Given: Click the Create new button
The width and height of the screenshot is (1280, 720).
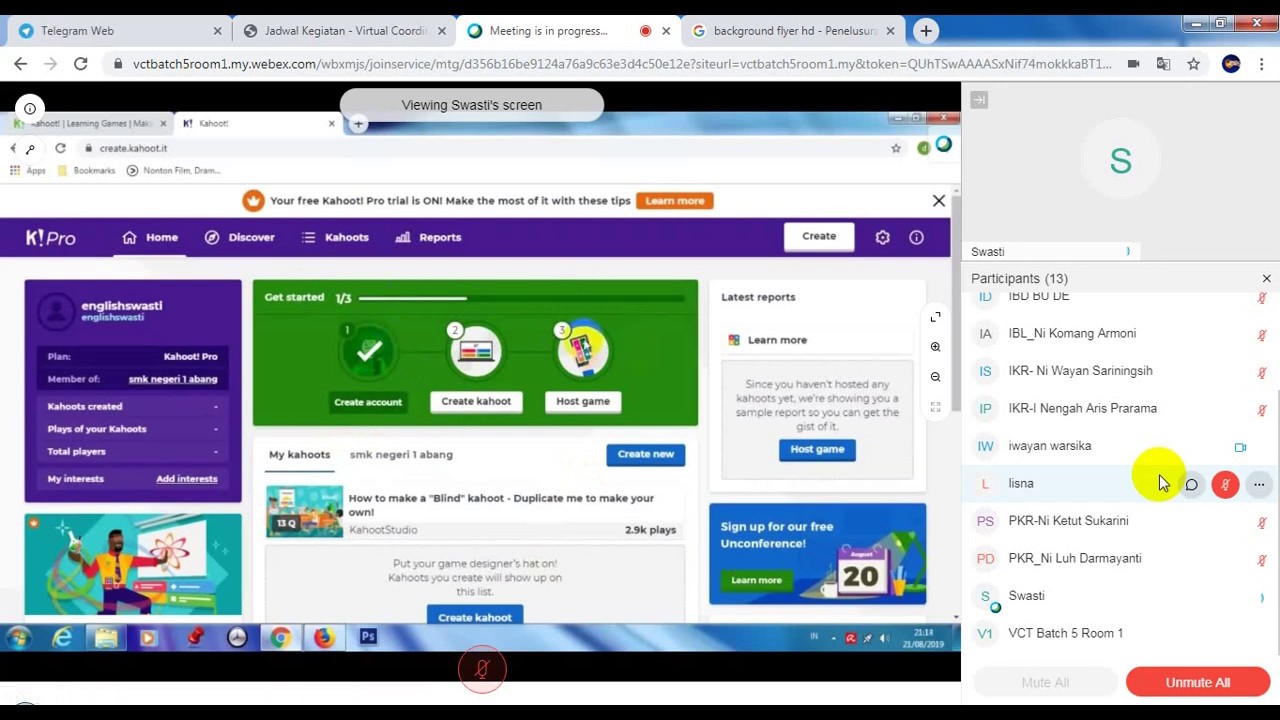Looking at the screenshot, I should 645,454.
